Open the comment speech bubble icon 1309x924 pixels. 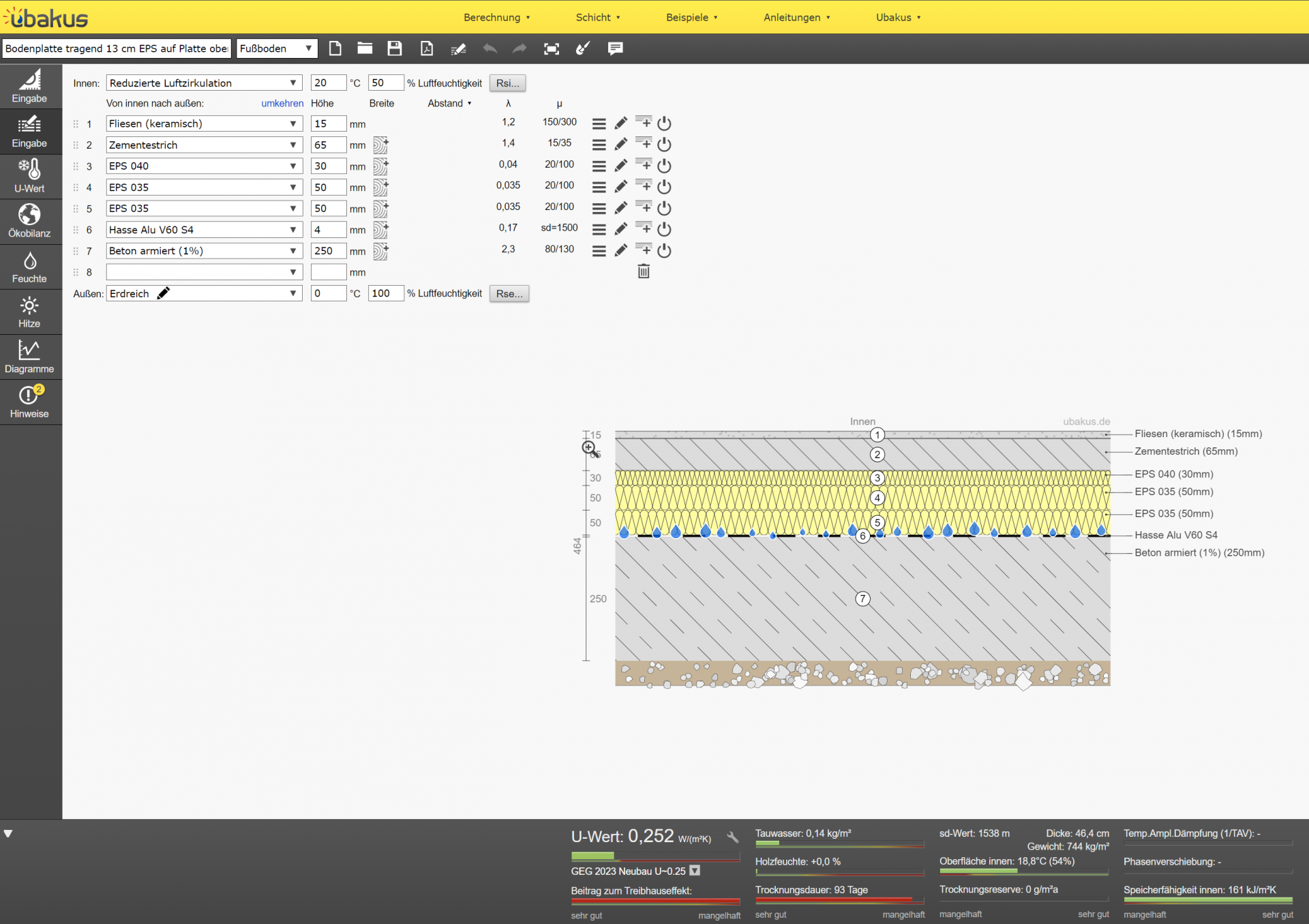(x=615, y=48)
